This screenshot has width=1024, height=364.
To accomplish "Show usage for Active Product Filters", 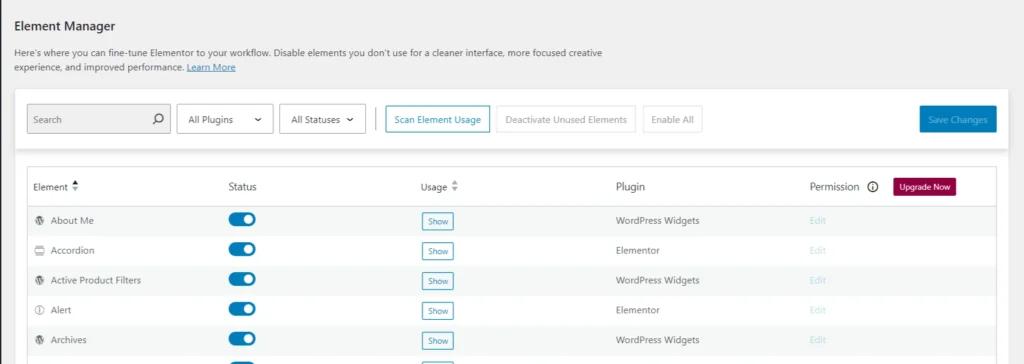I will (x=438, y=281).
